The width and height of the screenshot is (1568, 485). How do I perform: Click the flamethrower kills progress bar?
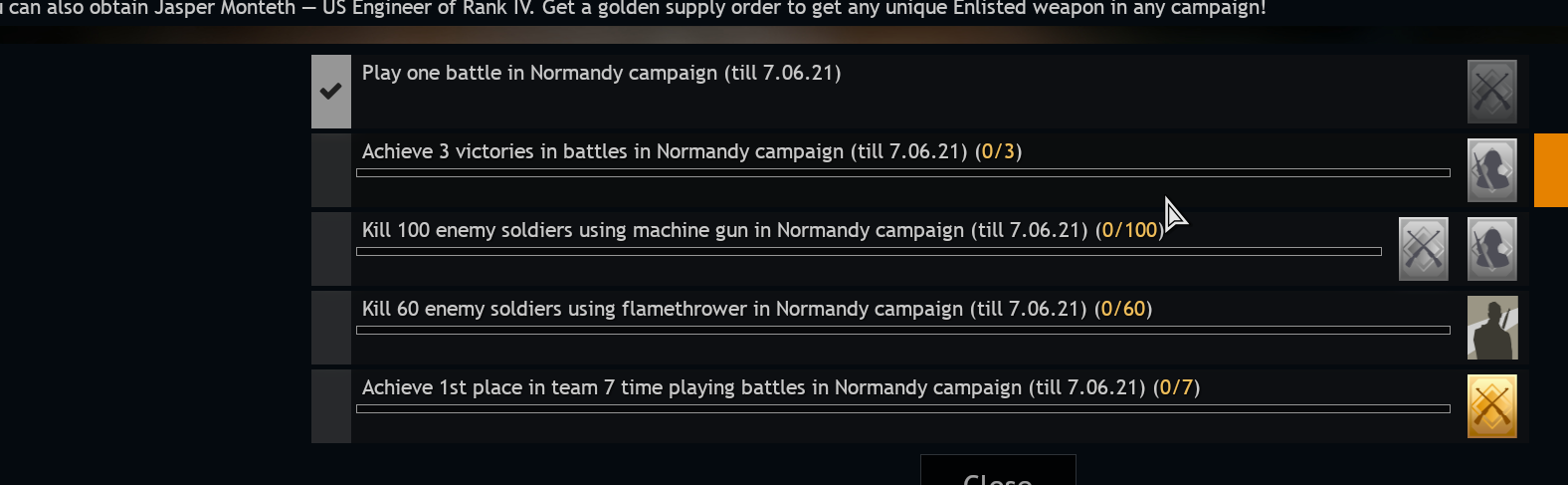coord(902,331)
